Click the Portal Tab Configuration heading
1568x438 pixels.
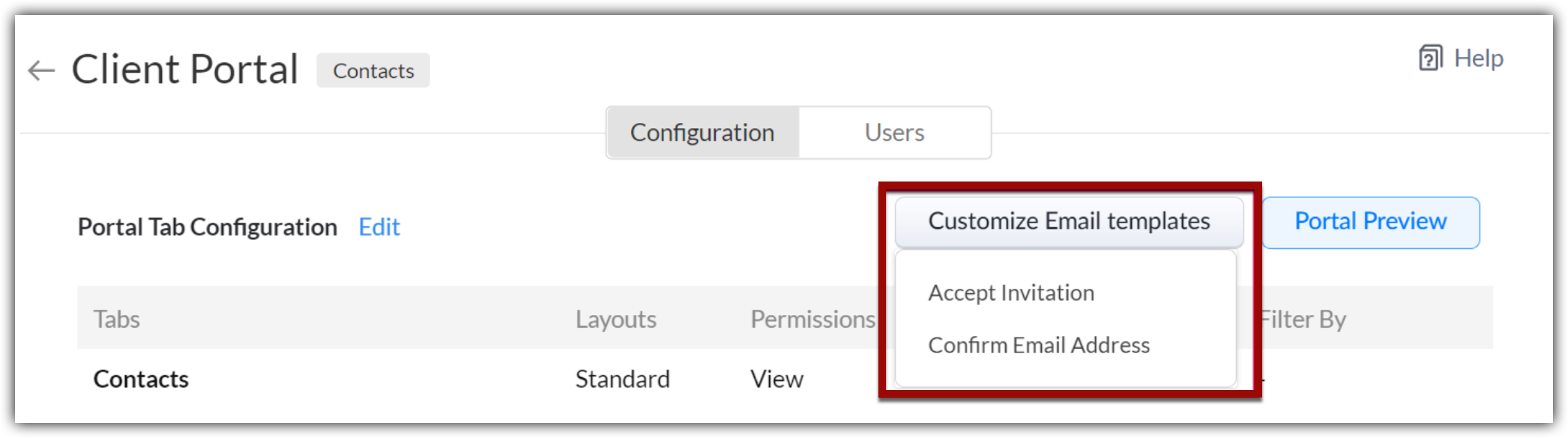(208, 227)
